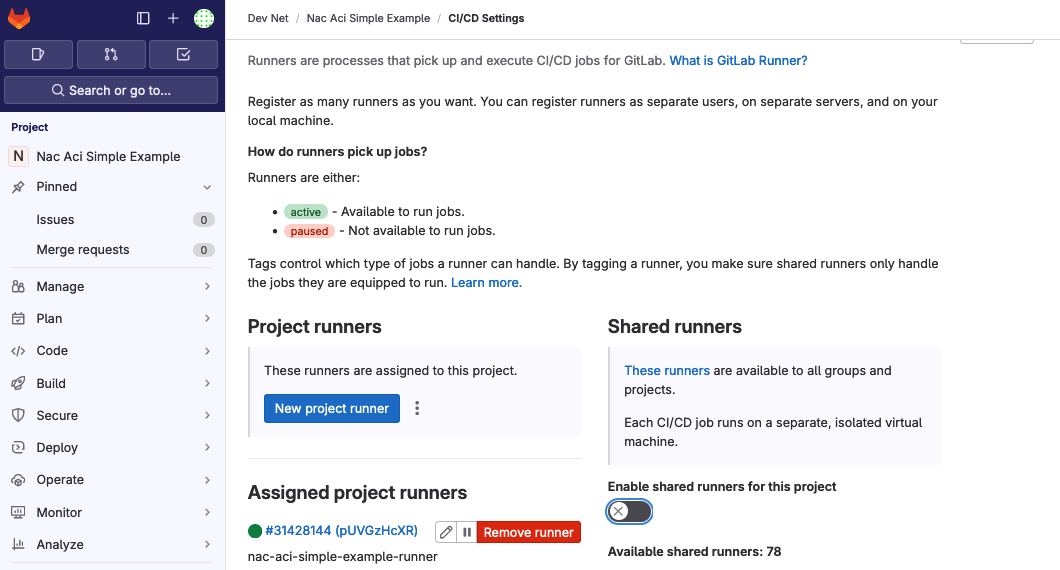The width and height of the screenshot is (1060, 570).
Task: Collapse the Pinned section chevron
Action: [x=207, y=187]
